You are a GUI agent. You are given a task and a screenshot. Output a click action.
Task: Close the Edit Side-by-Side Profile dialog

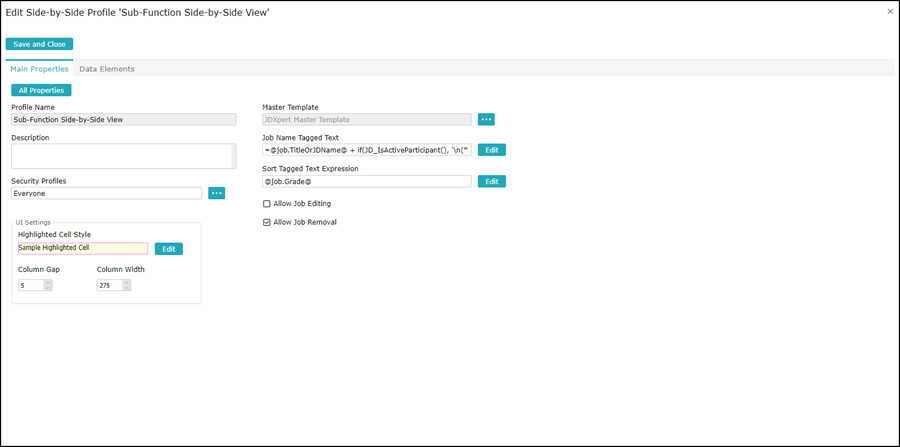click(x=890, y=11)
